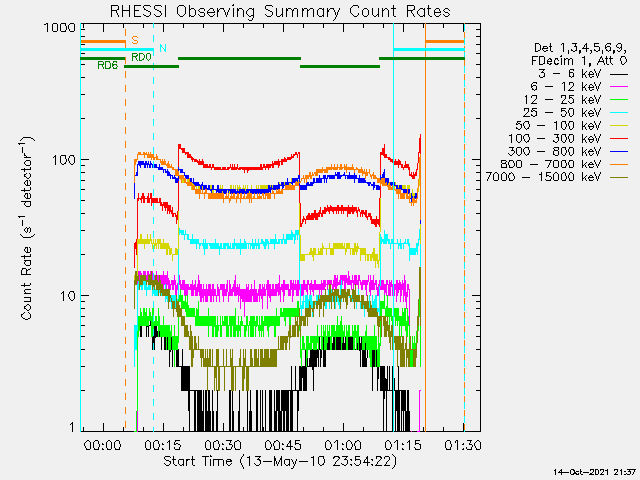Viewport: 640px width, 480px height.
Task: Click the 'FDecim 1, Att 0' legend text
Action: [579, 61]
